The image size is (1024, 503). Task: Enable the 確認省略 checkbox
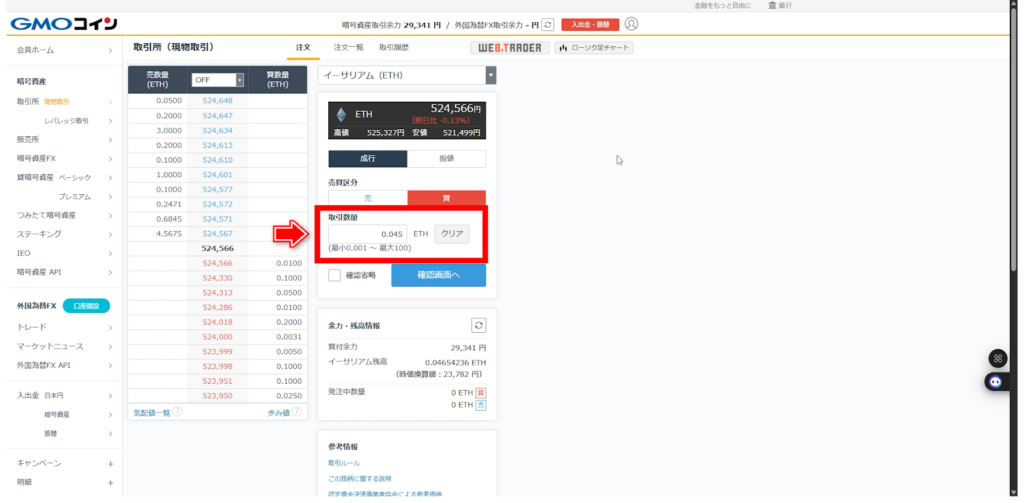coord(335,275)
